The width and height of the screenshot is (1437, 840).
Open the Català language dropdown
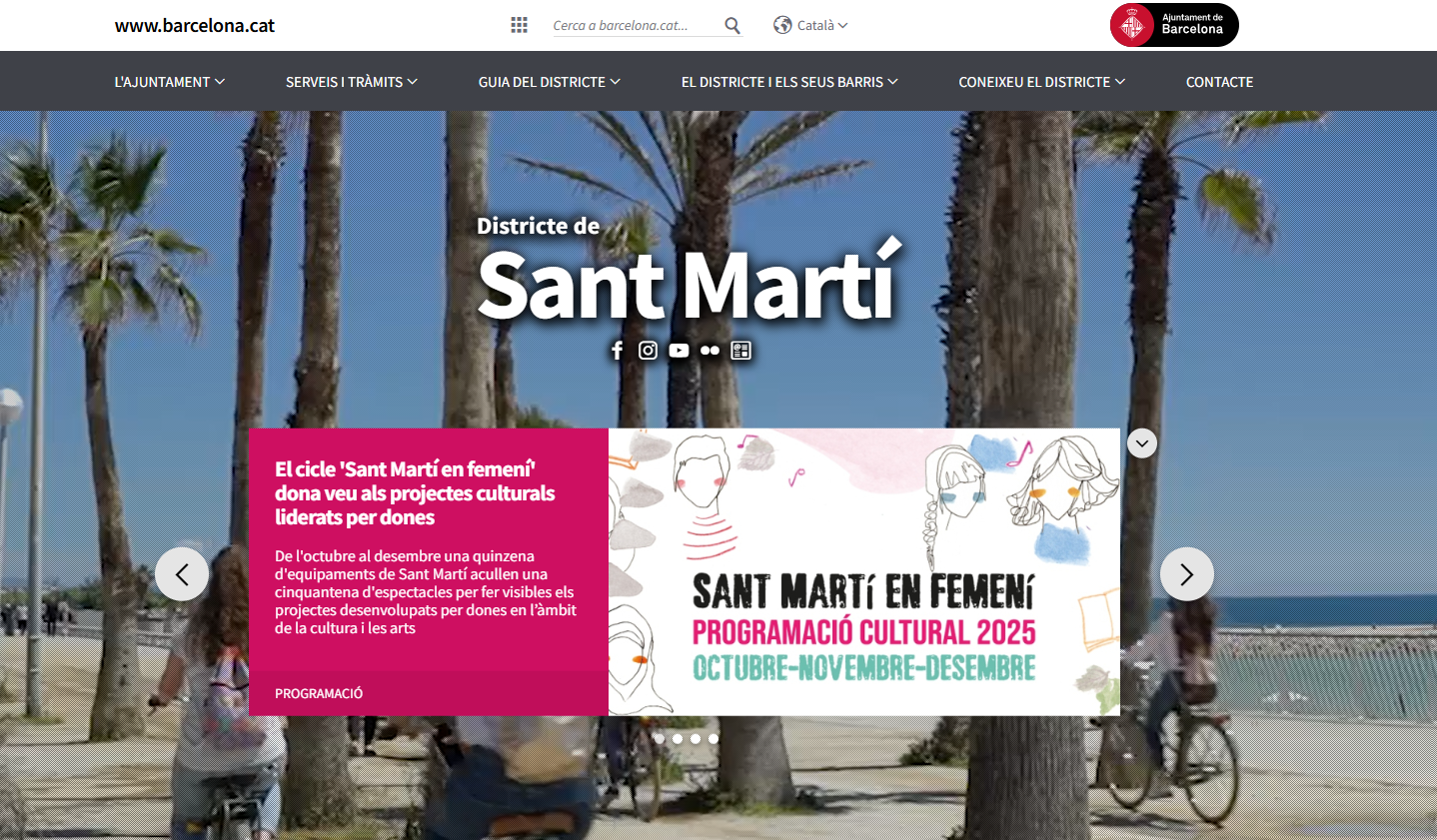[810, 26]
